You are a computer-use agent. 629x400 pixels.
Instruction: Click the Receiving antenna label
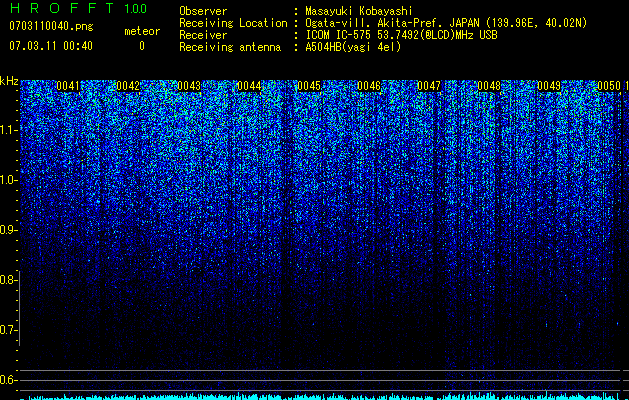230,47
